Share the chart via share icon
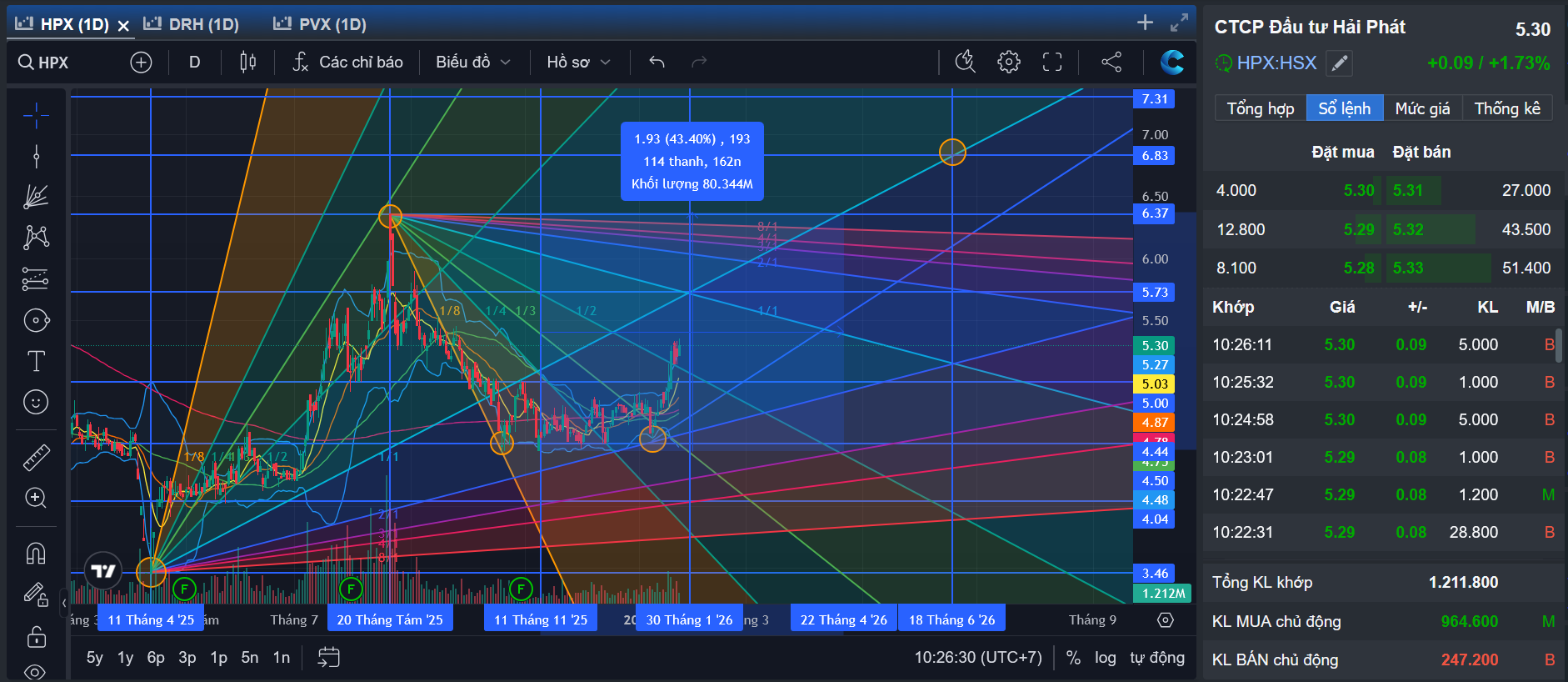The width and height of the screenshot is (1568, 682). 1111,62
